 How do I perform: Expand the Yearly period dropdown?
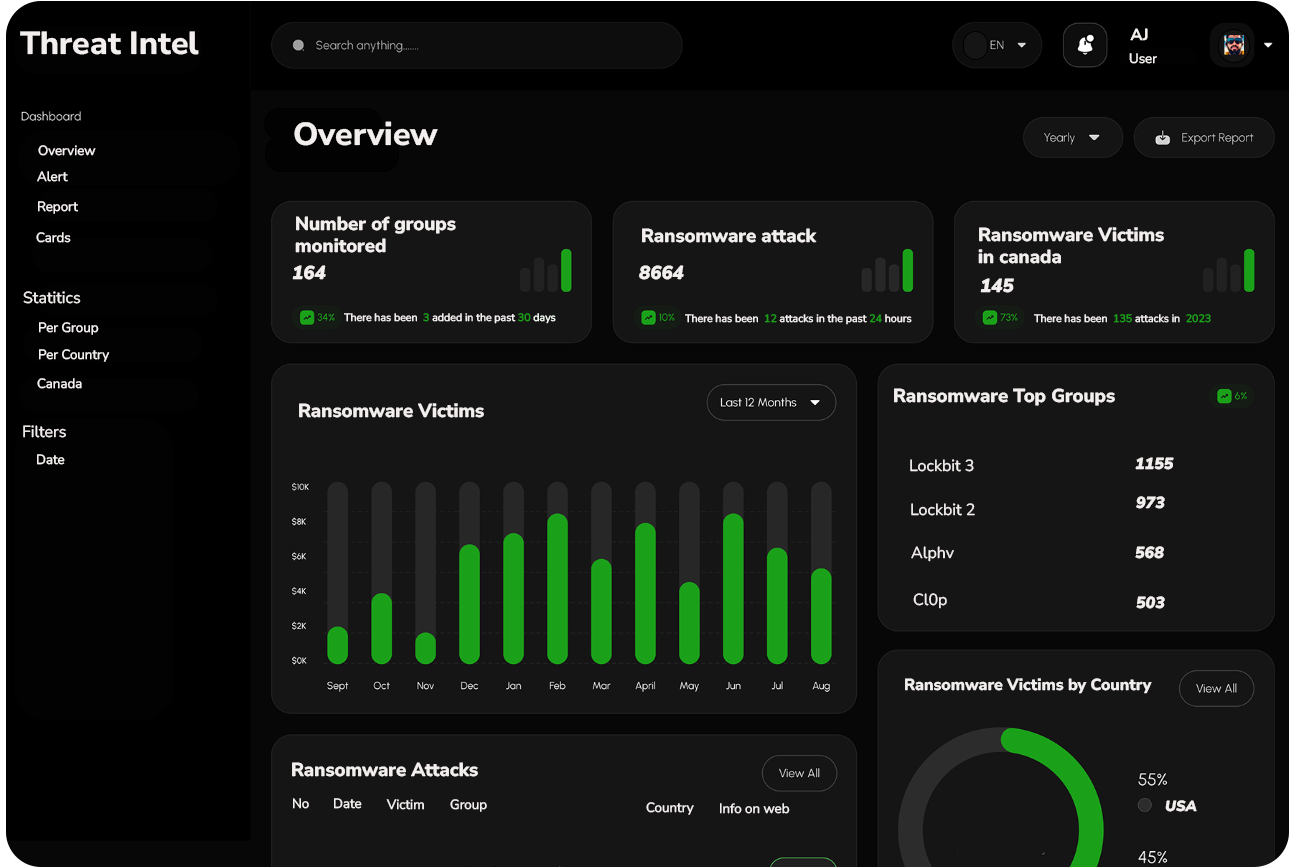tap(1072, 138)
